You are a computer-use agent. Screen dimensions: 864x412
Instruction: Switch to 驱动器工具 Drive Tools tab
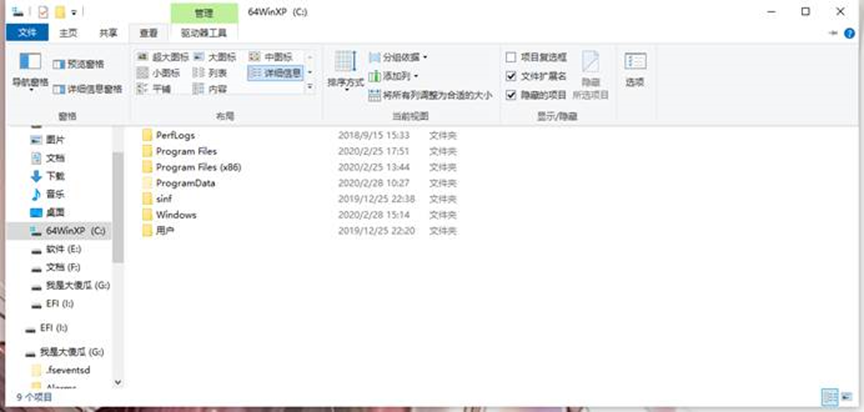203,33
